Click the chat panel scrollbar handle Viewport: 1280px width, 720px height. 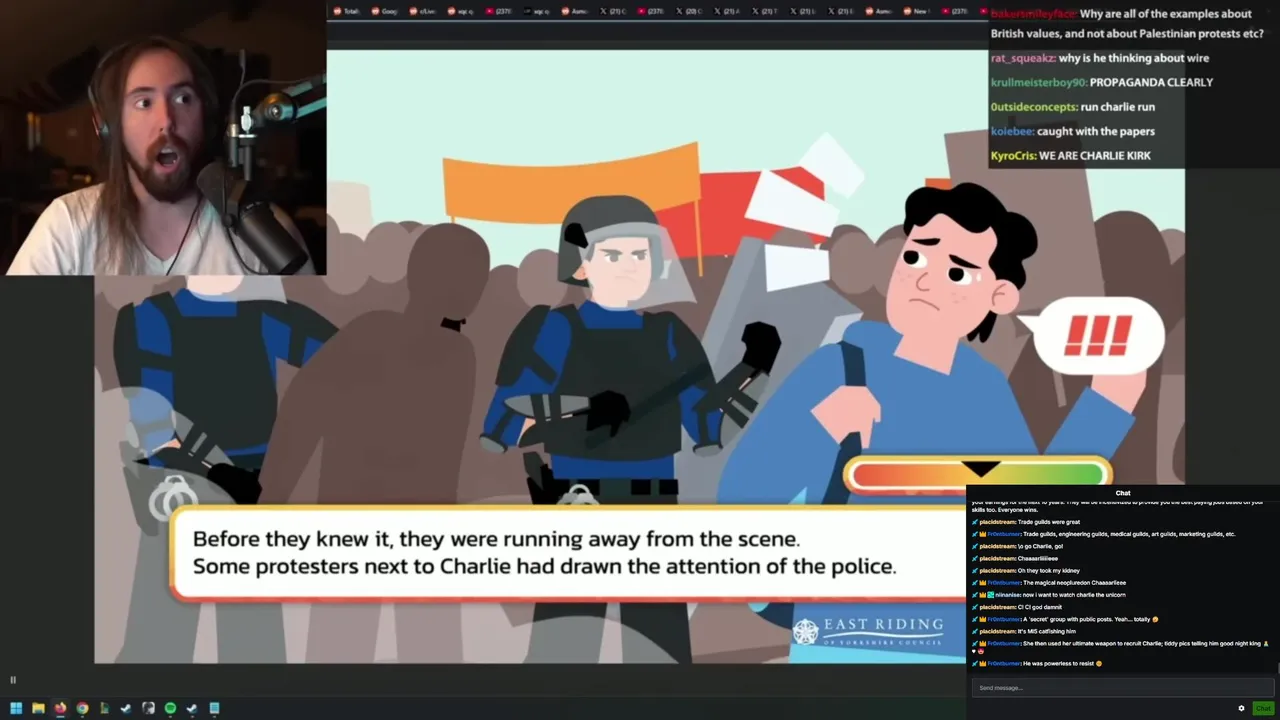[1277, 668]
